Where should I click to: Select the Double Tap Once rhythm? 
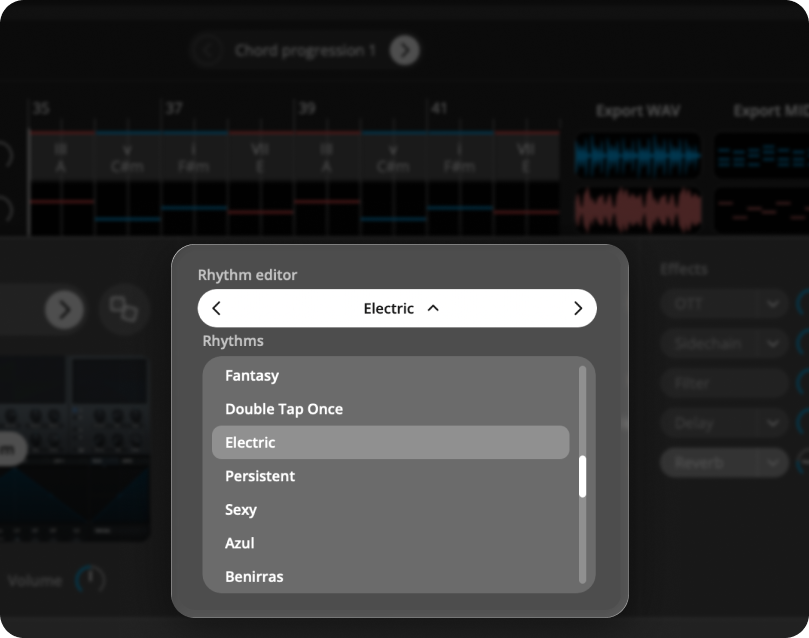coord(391,409)
